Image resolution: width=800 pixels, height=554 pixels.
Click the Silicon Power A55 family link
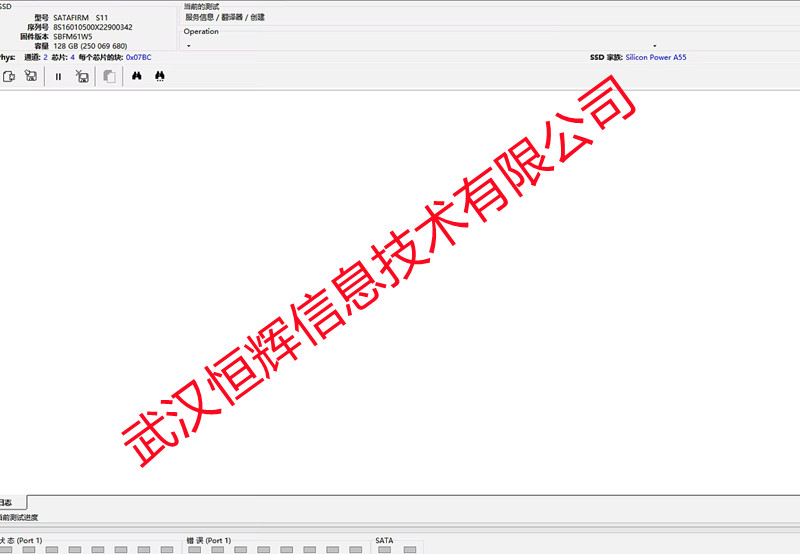(656, 57)
